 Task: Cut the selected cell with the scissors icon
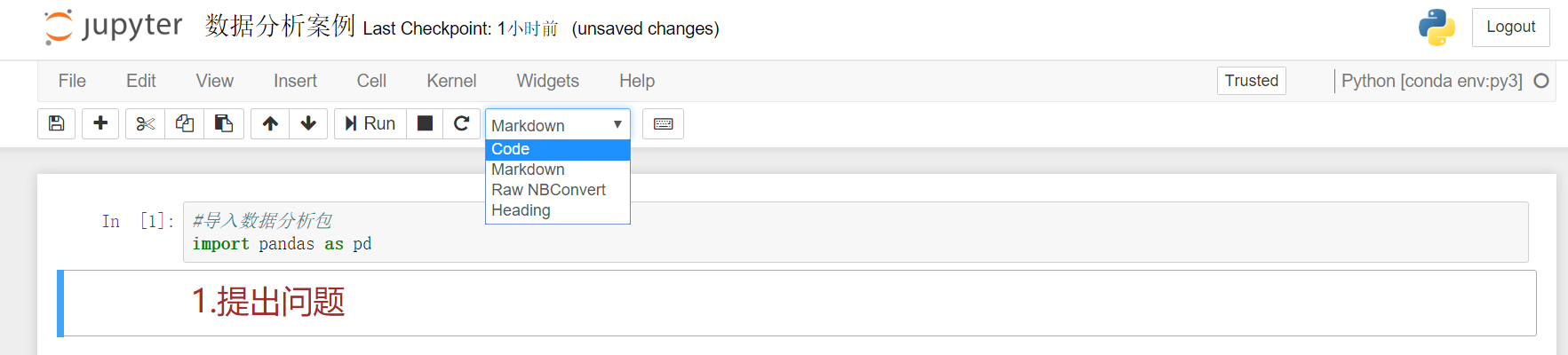pyautogui.click(x=145, y=123)
